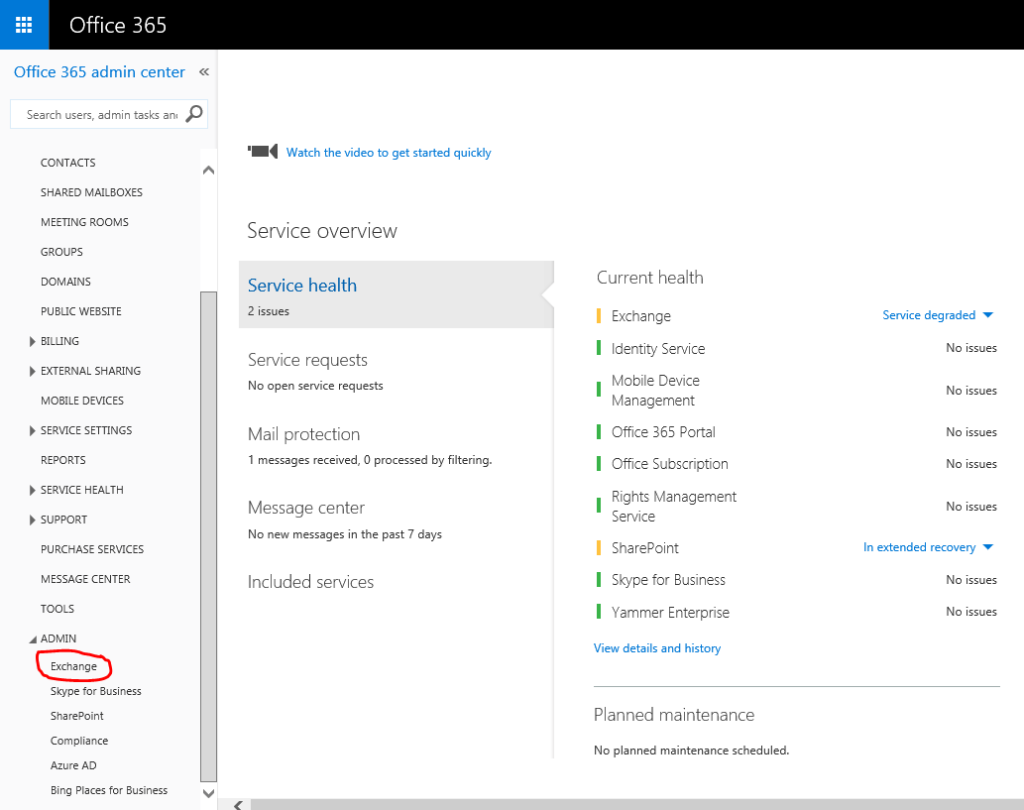Open Azure AD under Admin

click(x=73, y=766)
